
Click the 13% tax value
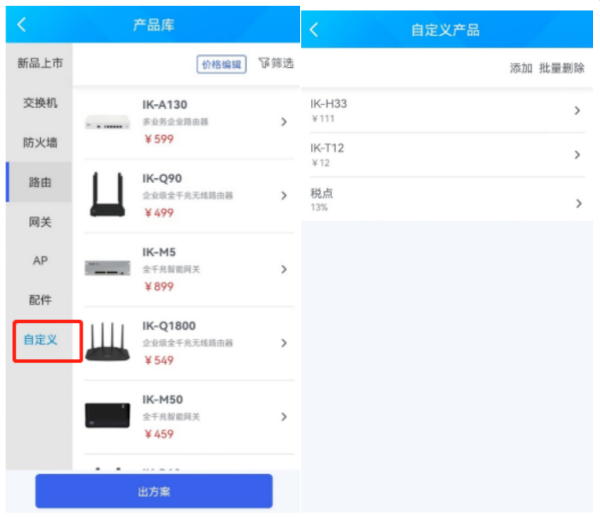[x=319, y=207]
